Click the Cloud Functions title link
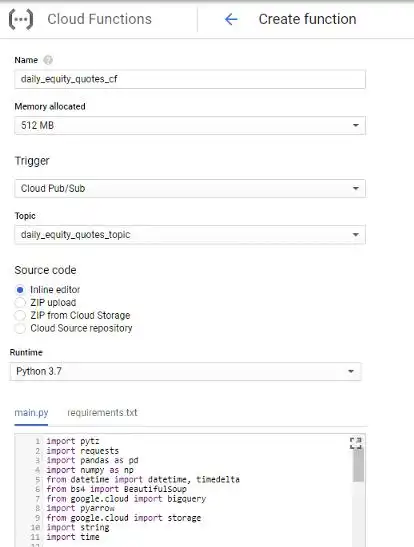Image resolution: width=414 pixels, height=547 pixels. [100, 19]
